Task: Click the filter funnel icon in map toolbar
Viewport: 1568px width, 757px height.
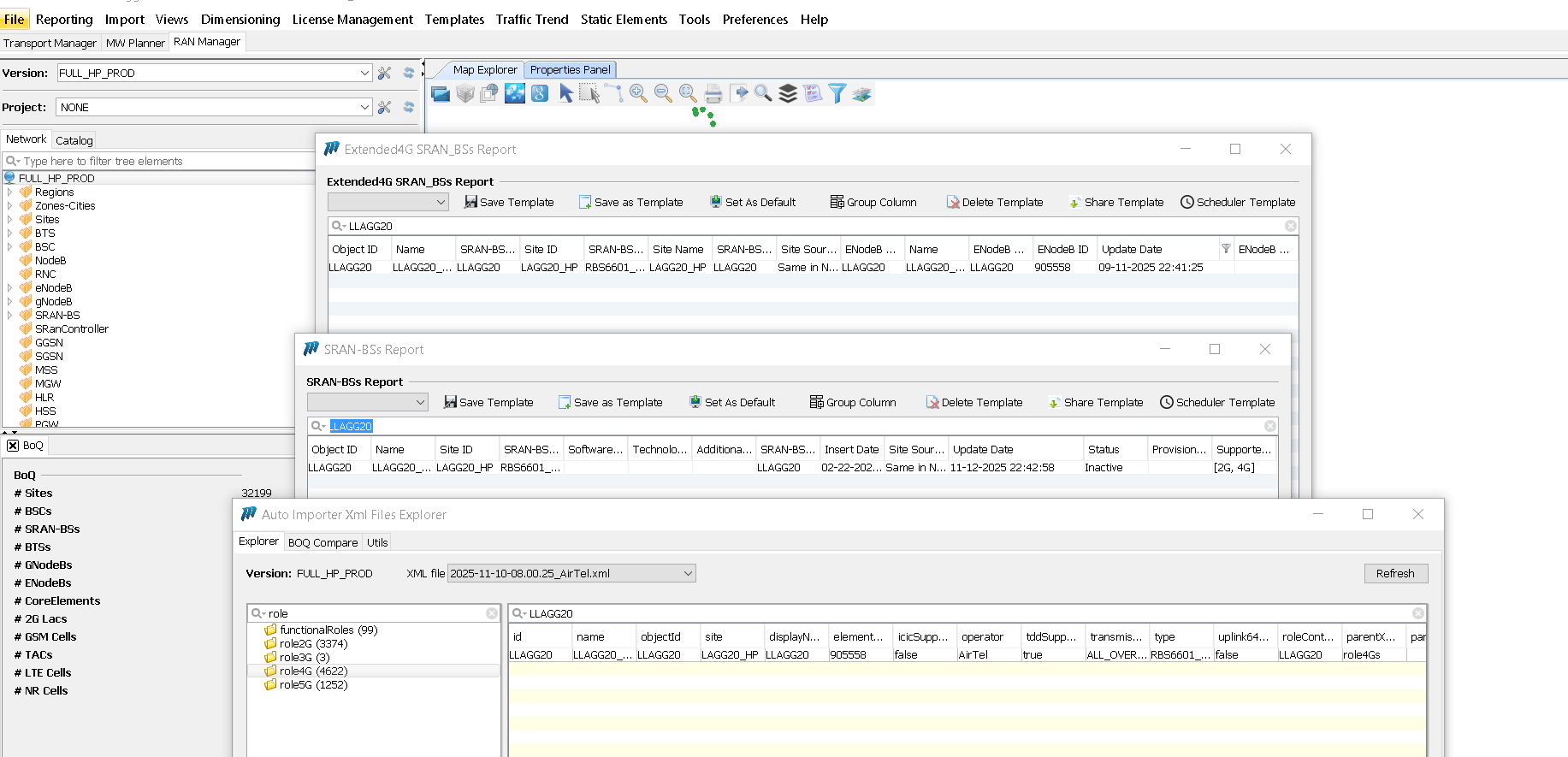Action: pos(837,94)
